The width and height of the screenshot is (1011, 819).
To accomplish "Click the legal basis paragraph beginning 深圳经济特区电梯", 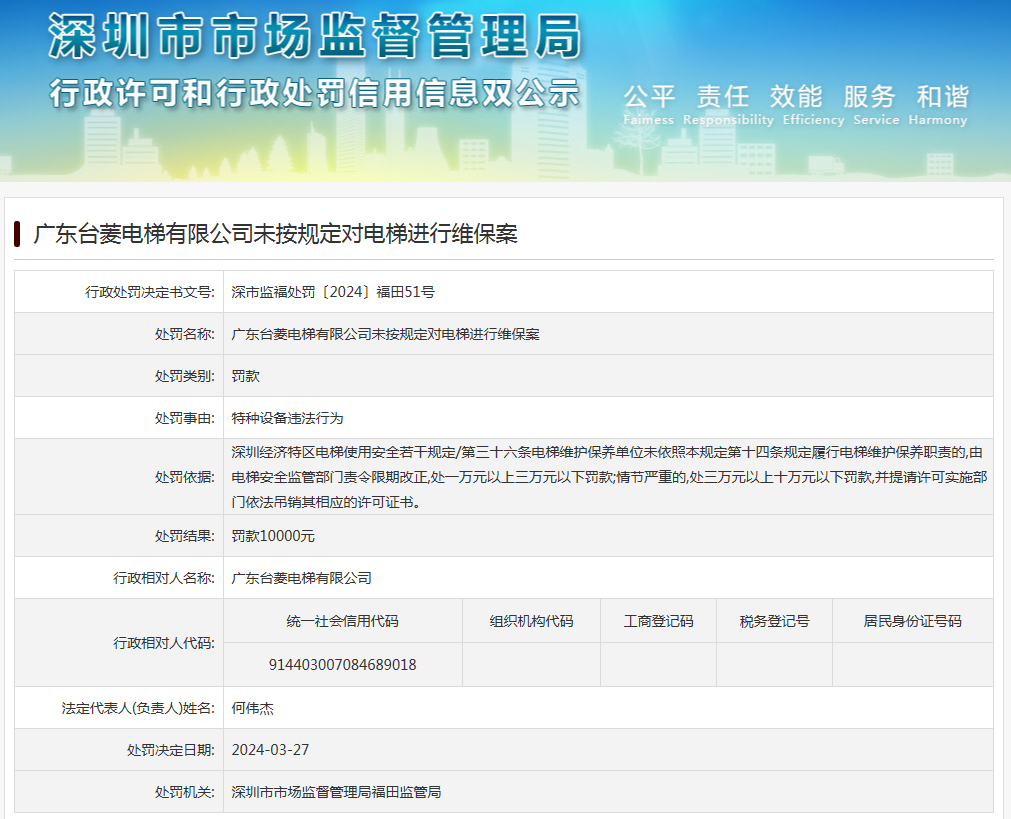I will click(x=609, y=477).
